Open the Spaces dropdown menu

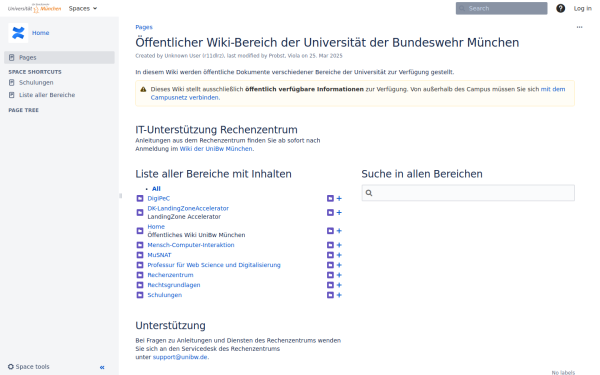tap(83, 8)
